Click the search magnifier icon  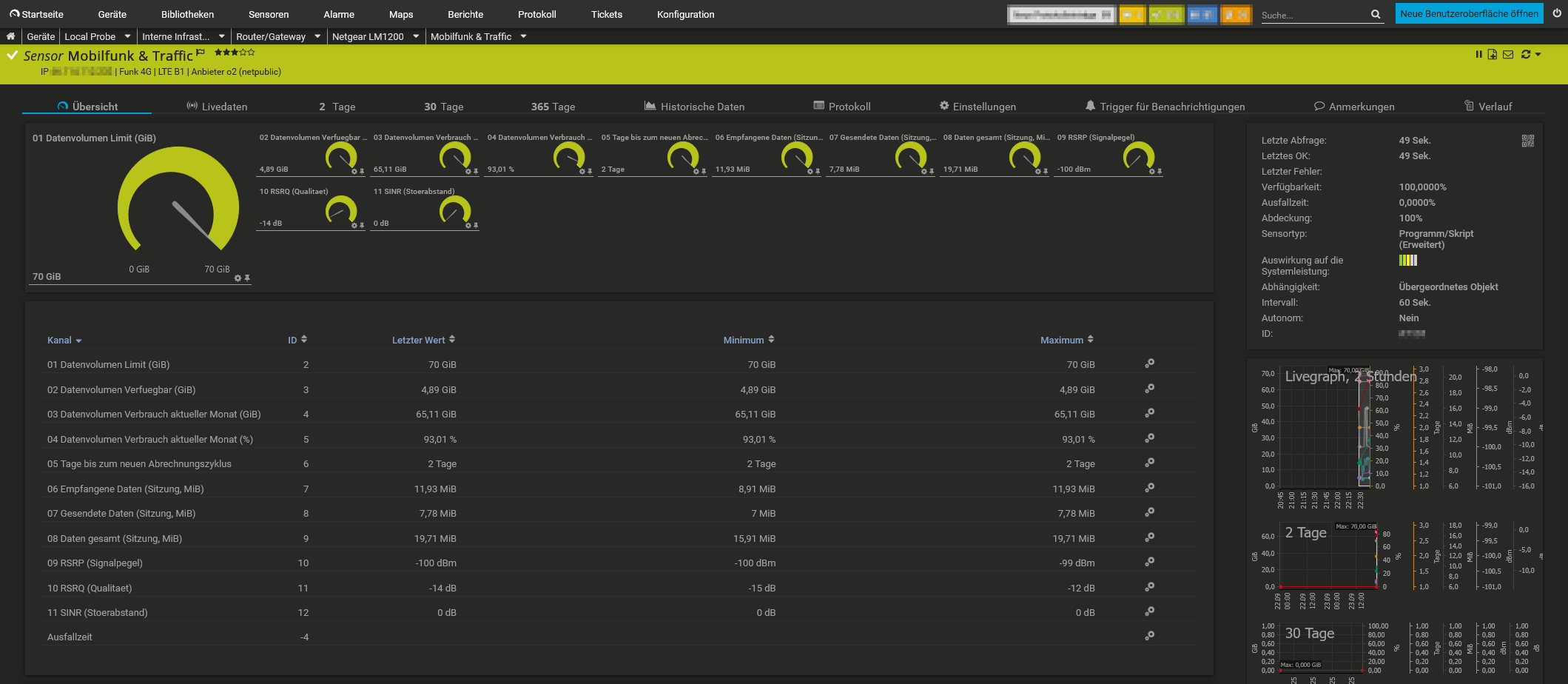tap(1375, 14)
